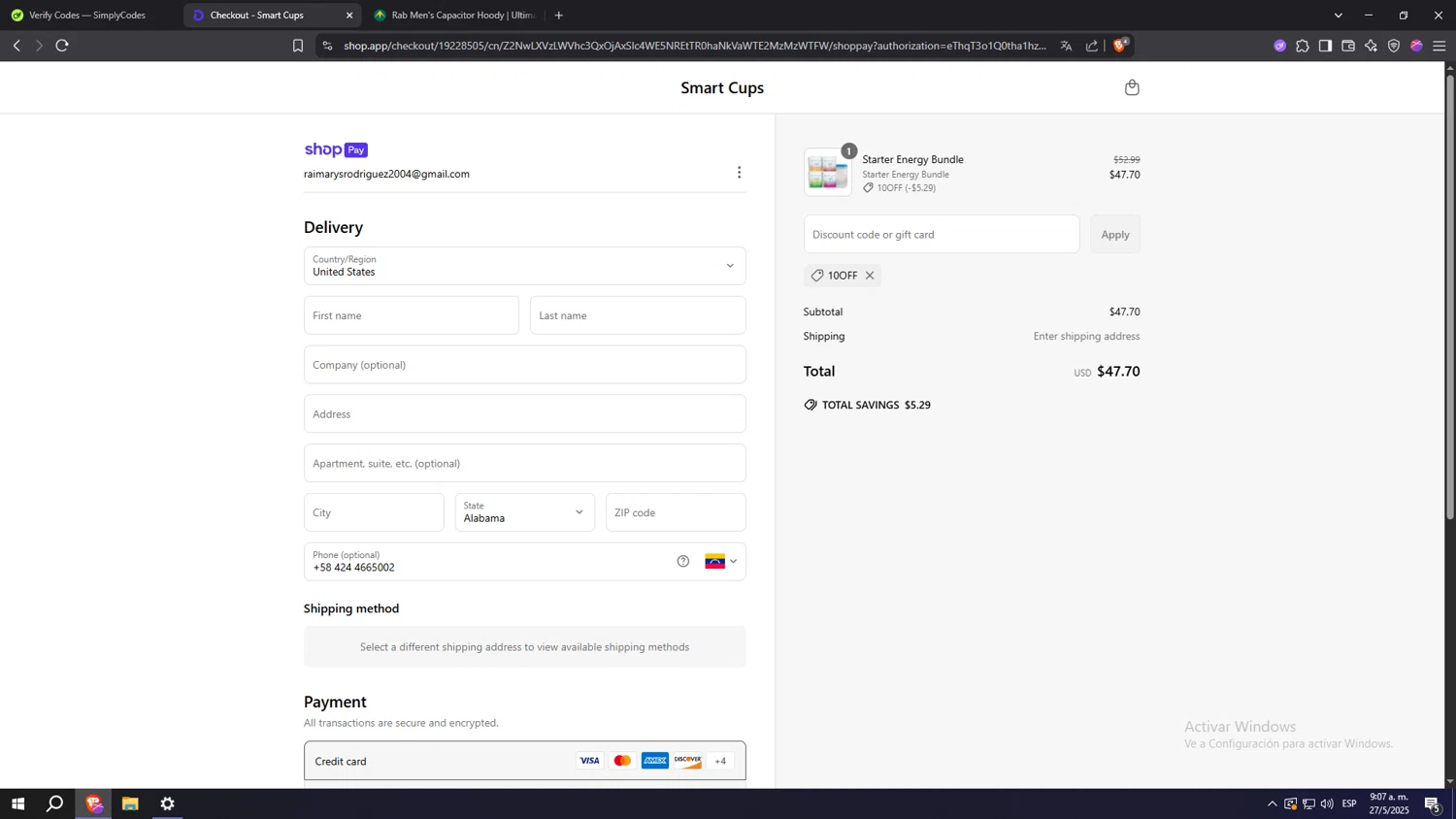Focus the Company (optional) field
Image resolution: width=1456 pixels, height=819 pixels.
[525, 365]
